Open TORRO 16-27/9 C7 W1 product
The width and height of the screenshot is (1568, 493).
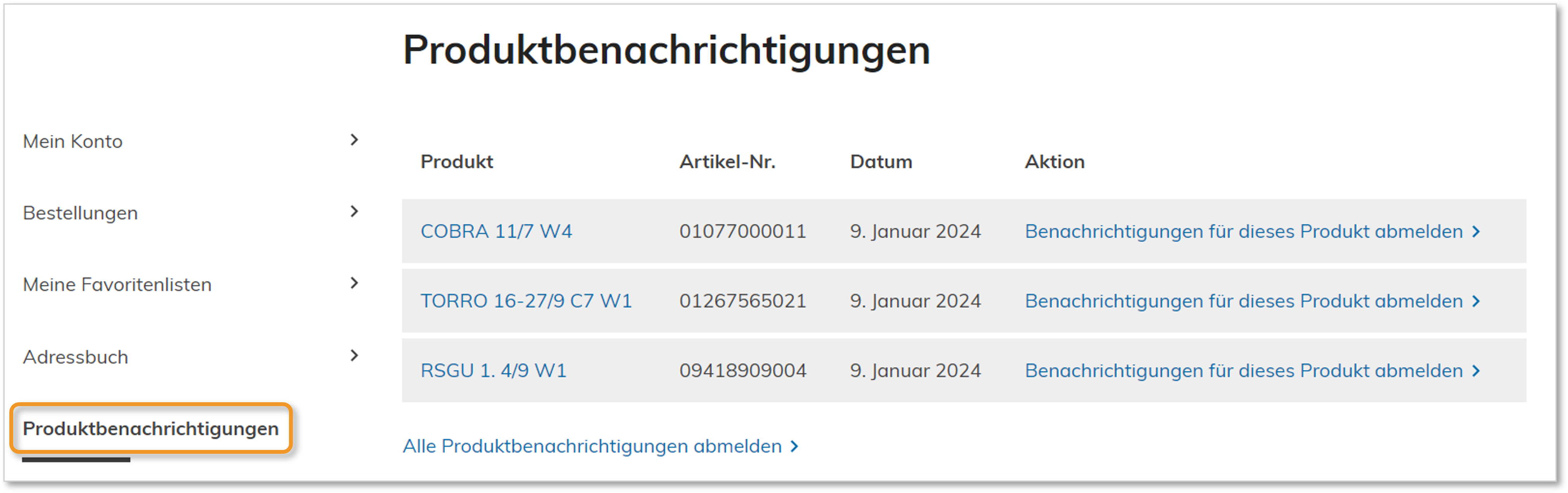[526, 301]
